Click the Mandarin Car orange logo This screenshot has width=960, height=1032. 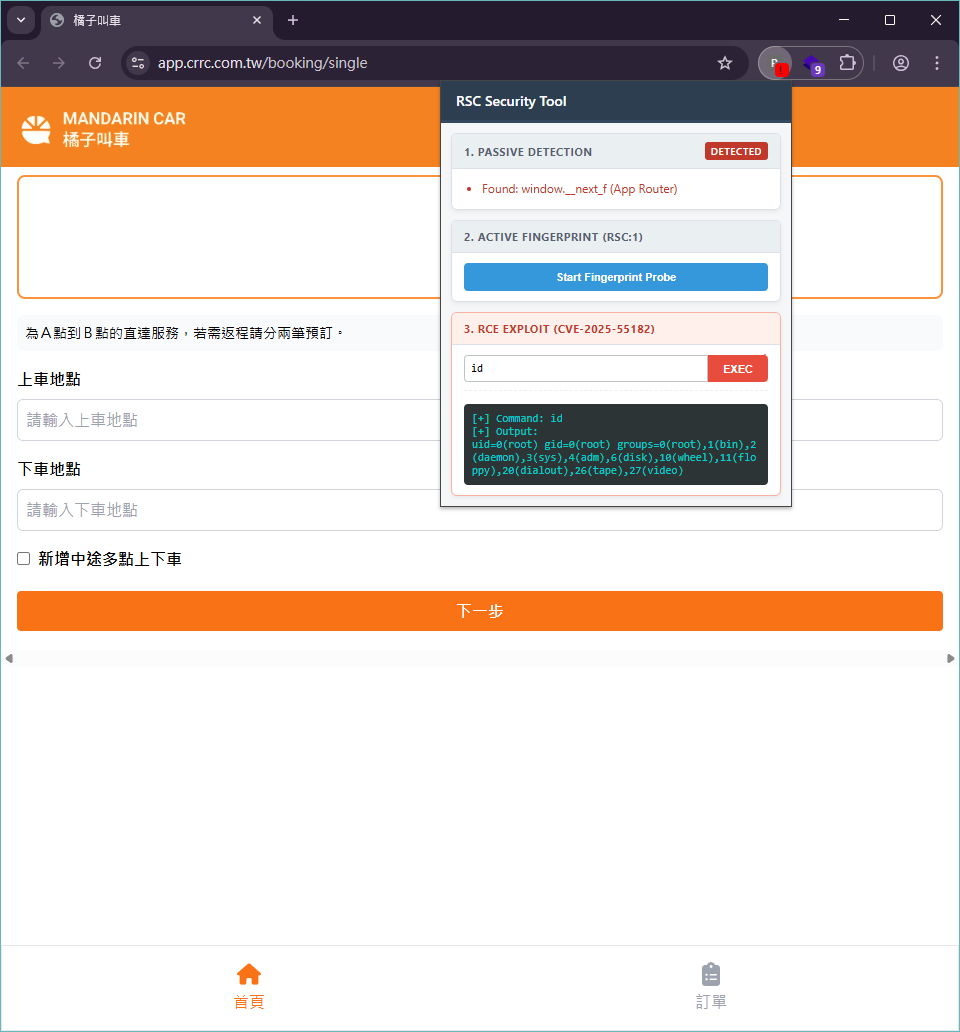point(36,129)
